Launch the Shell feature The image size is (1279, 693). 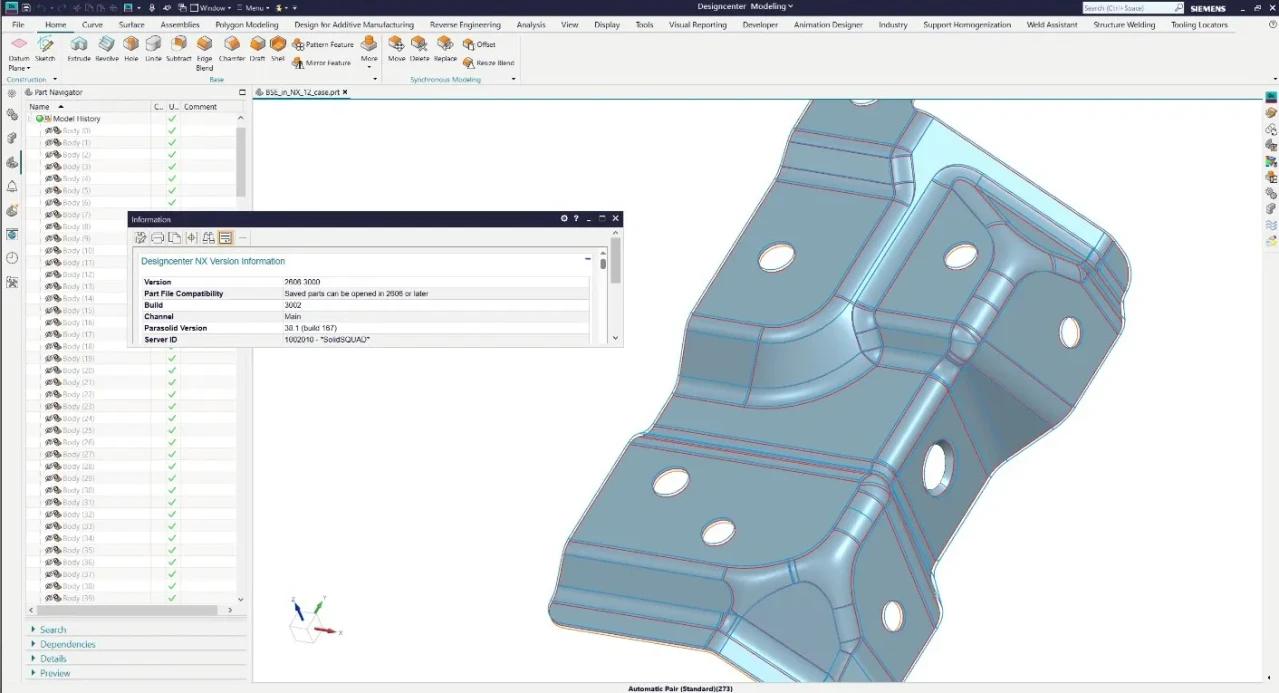pos(278,48)
